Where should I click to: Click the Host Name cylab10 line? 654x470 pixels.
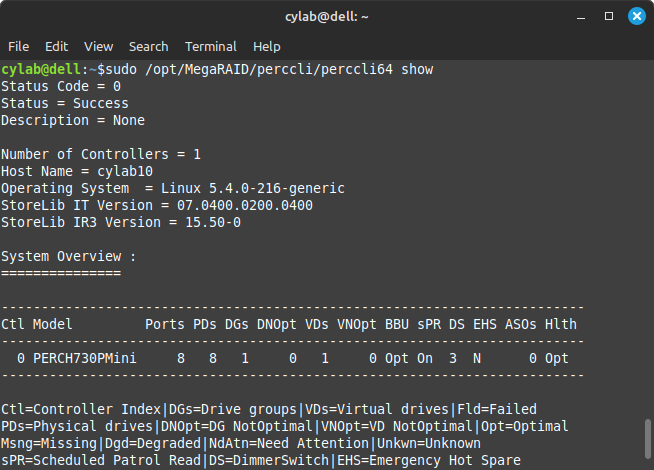77,171
